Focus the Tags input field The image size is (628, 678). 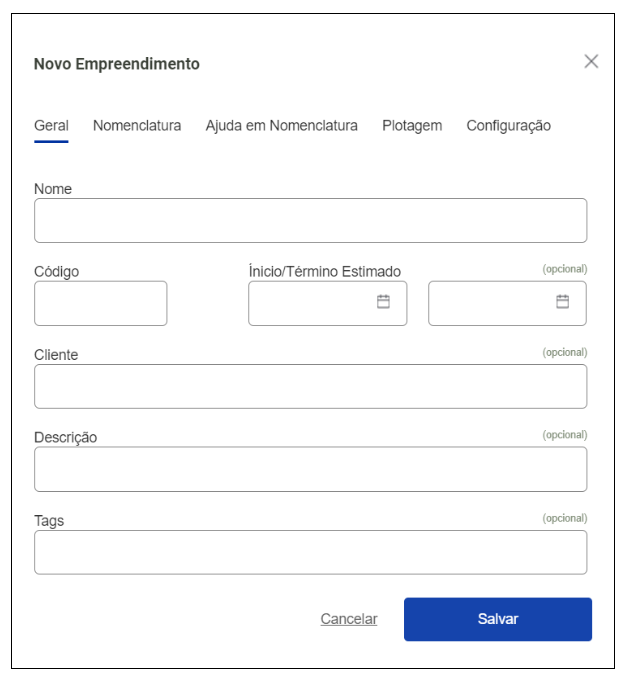click(310, 552)
